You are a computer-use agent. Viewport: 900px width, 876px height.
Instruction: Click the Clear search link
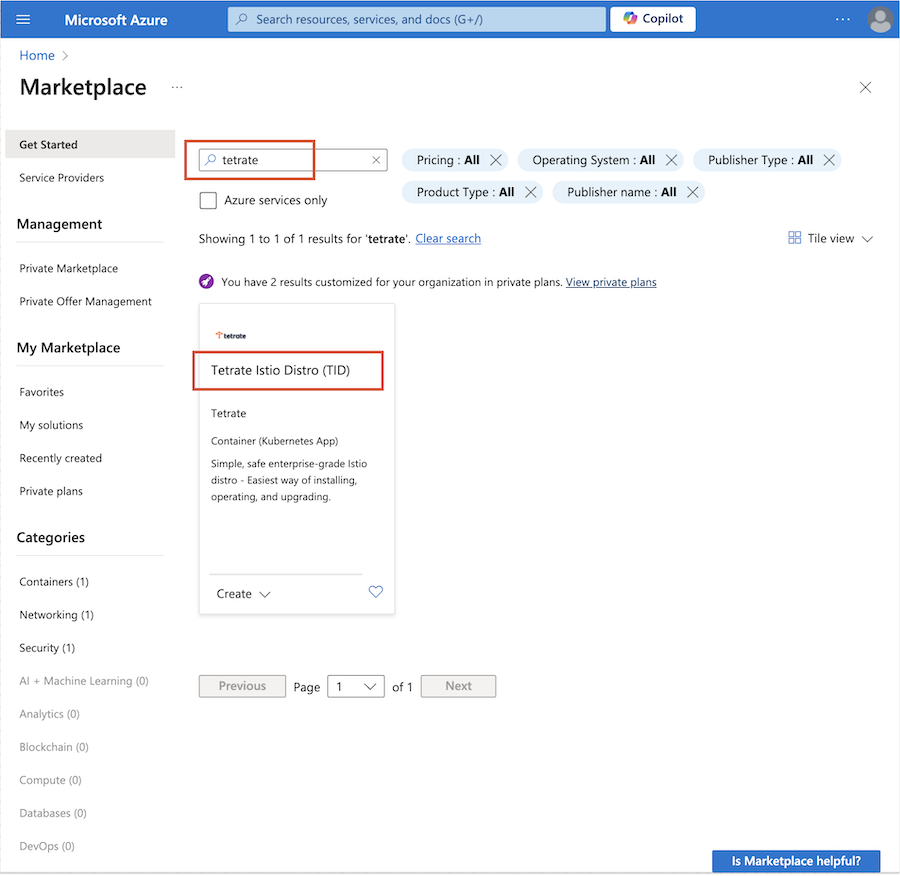448,239
